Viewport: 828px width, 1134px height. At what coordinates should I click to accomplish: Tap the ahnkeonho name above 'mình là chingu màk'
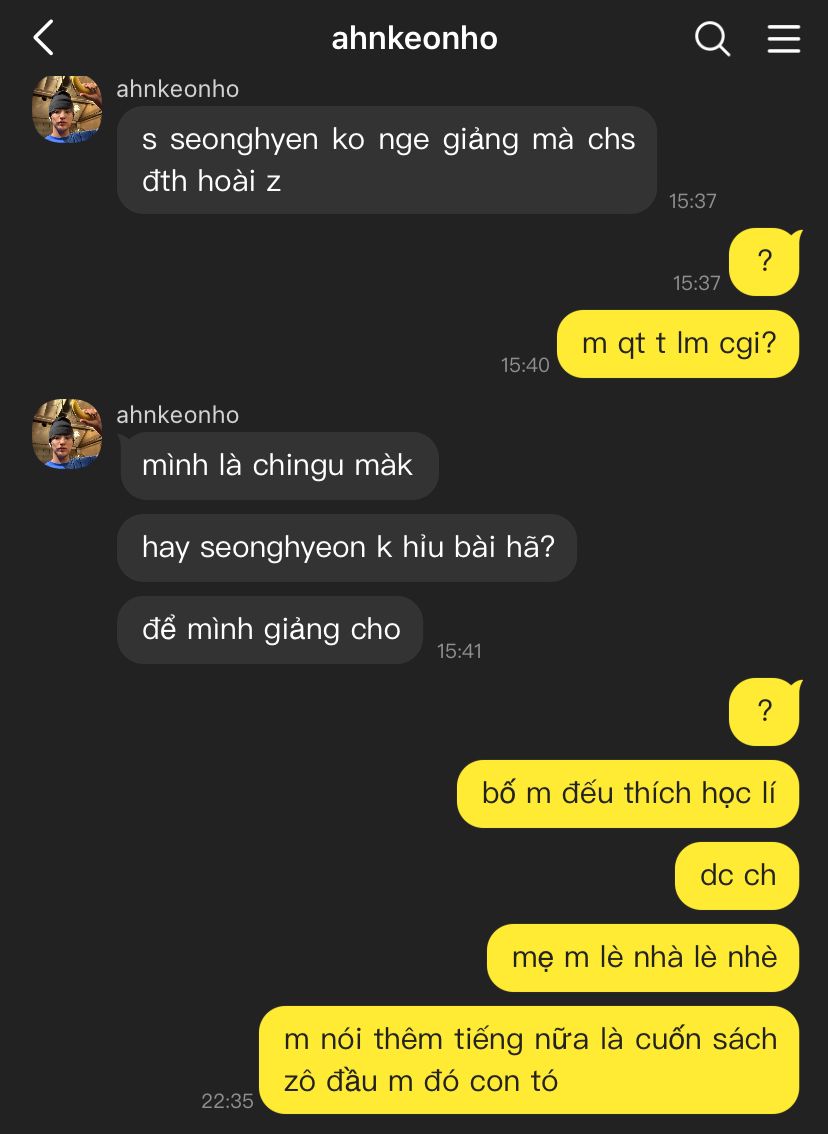click(x=178, y=415)
